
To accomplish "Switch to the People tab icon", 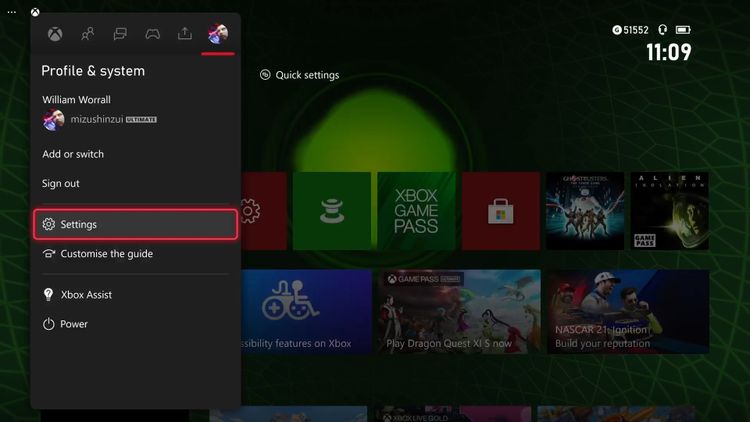I will pyautogui.click(x=88, y=34).
